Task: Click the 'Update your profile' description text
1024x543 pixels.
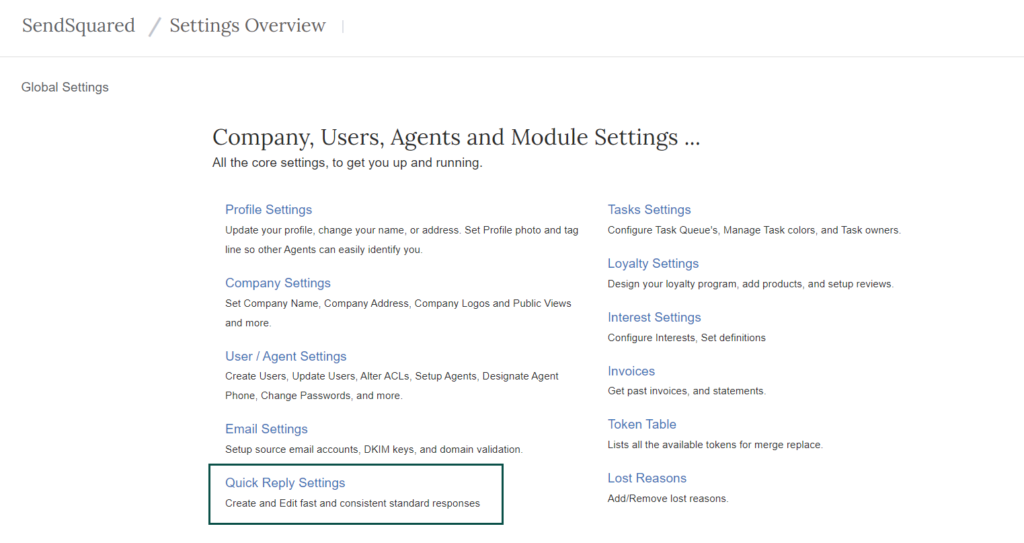Action: tap(401, 230)
